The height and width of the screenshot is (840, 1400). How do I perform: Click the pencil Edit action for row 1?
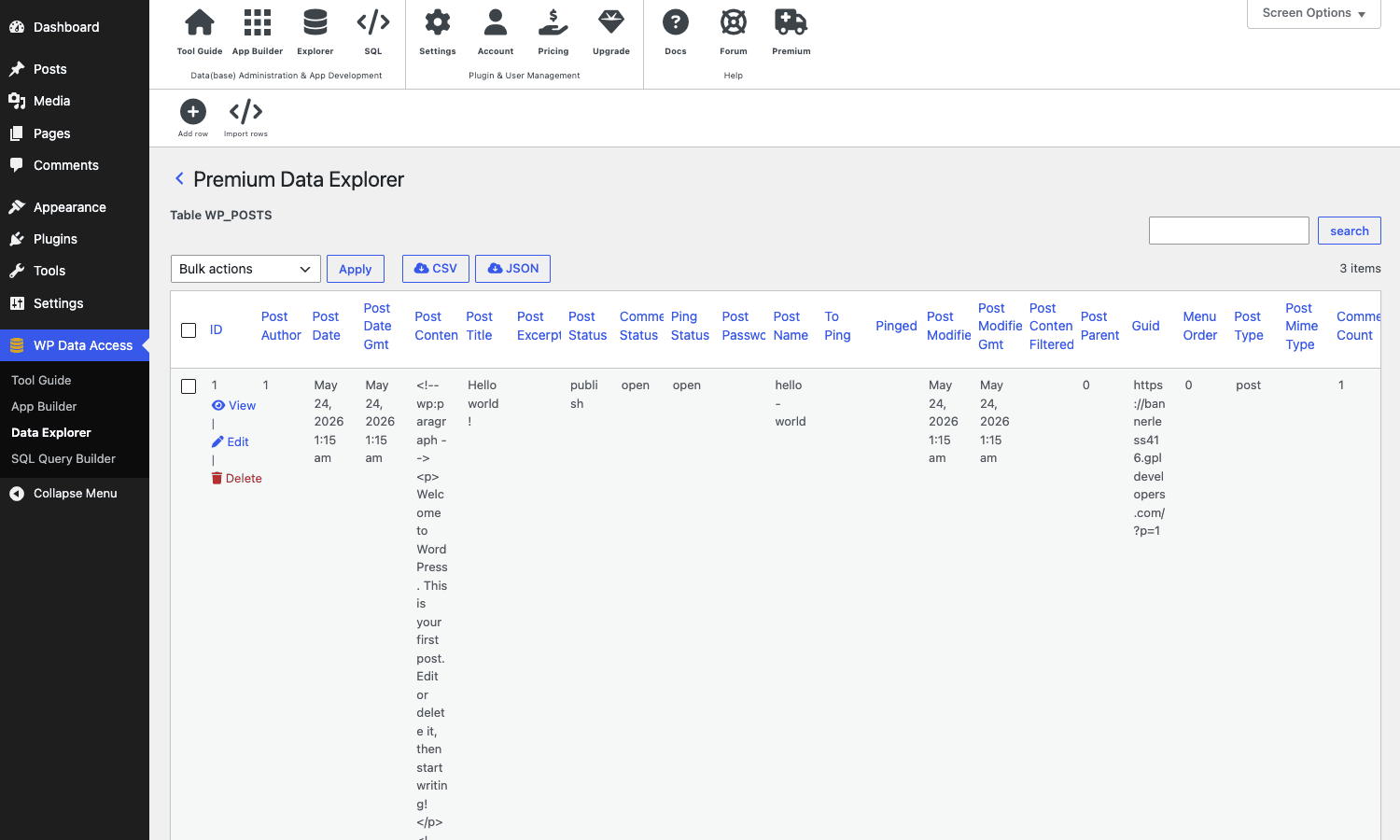pos(231,441)
